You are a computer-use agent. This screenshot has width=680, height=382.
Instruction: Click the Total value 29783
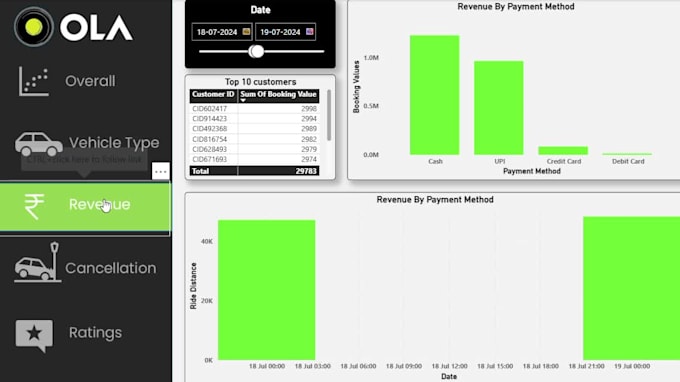306,171
